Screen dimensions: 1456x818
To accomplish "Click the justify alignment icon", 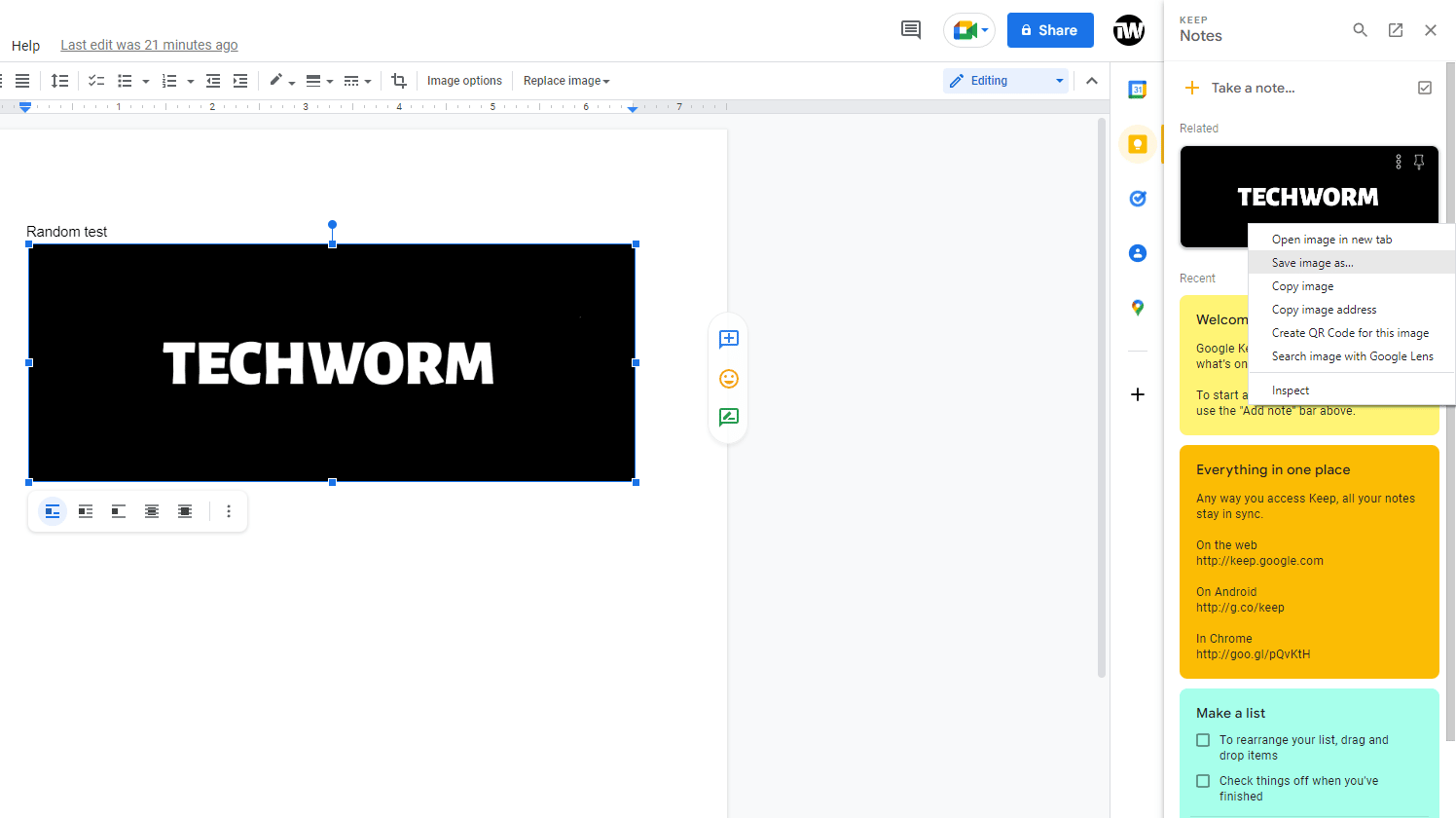I will pyautogui.click(x=22, y=81).
